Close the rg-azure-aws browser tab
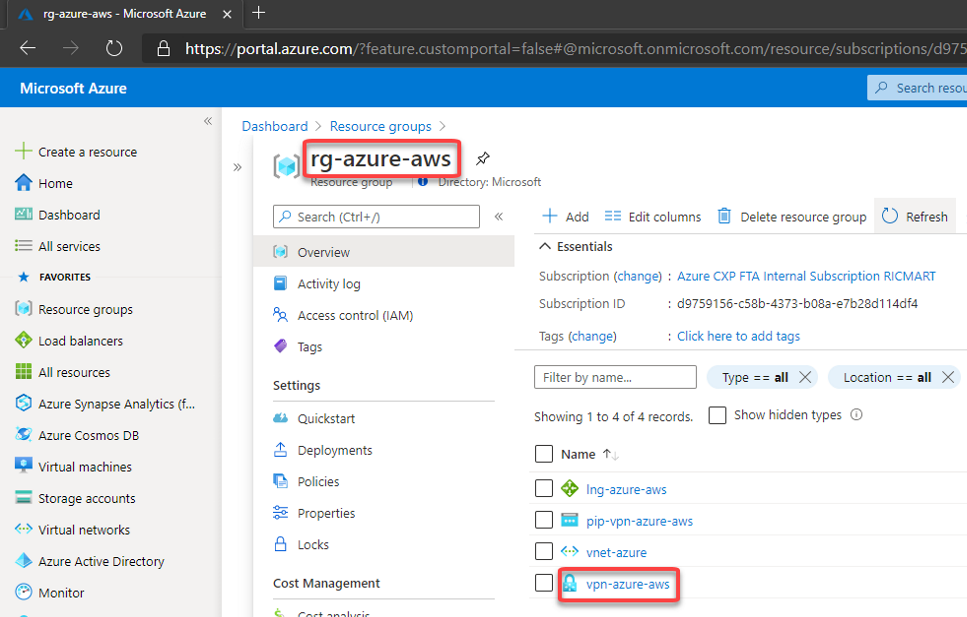967x617 pixels. 227,14
